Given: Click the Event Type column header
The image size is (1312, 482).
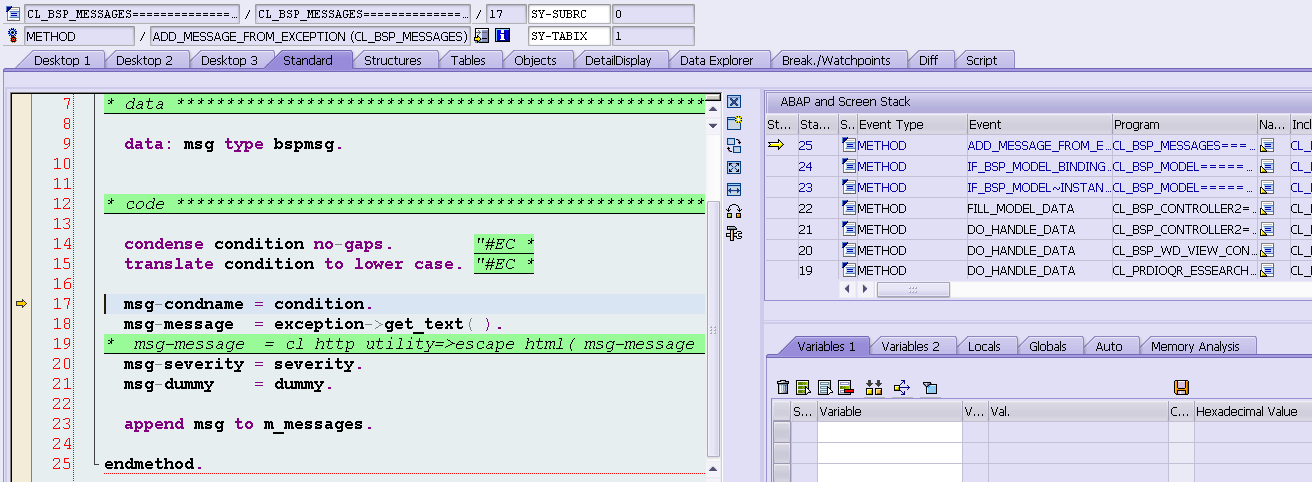Looking at the screenshot, I should [911, 125].
